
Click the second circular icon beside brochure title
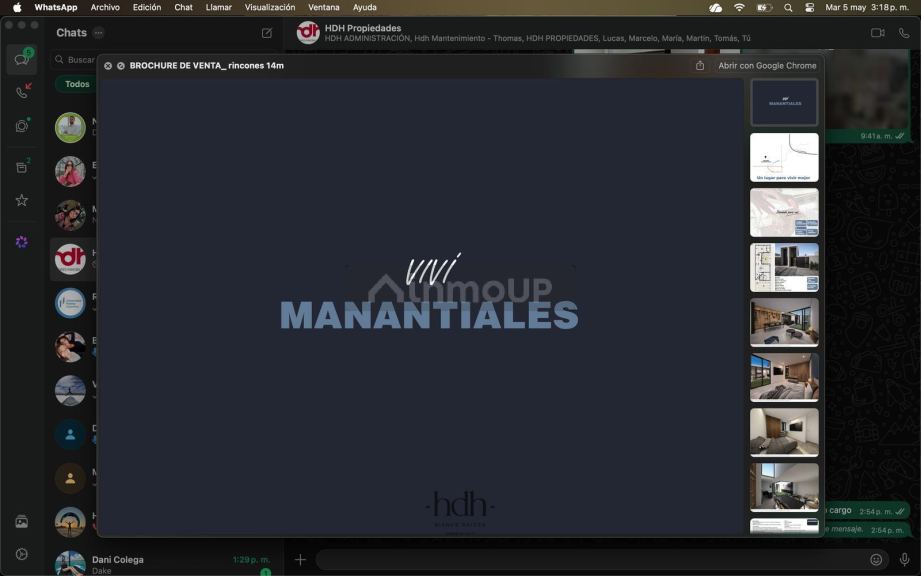[x=120, y=66]
